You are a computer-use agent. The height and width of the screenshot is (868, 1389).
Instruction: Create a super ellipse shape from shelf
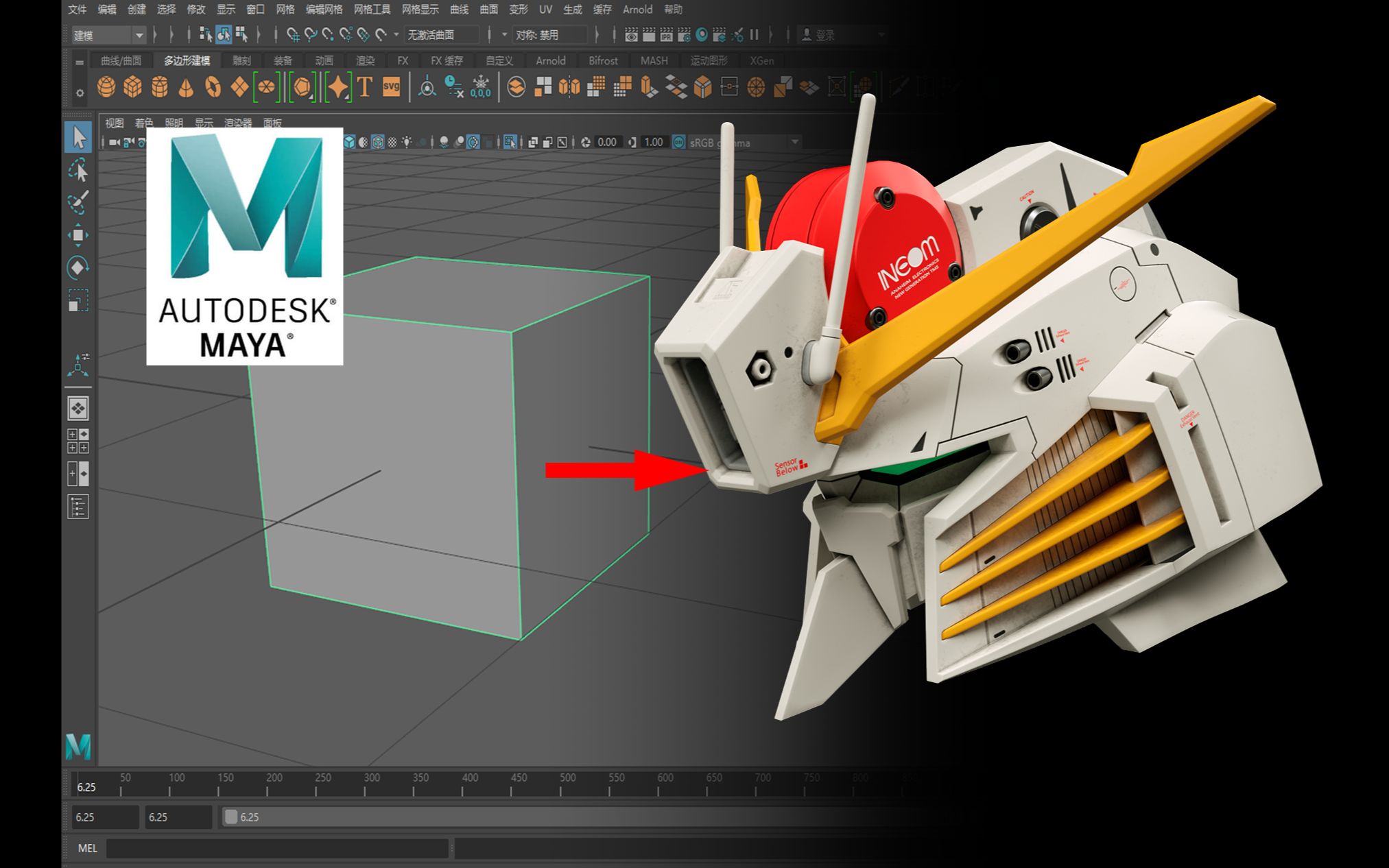(338, 87)
